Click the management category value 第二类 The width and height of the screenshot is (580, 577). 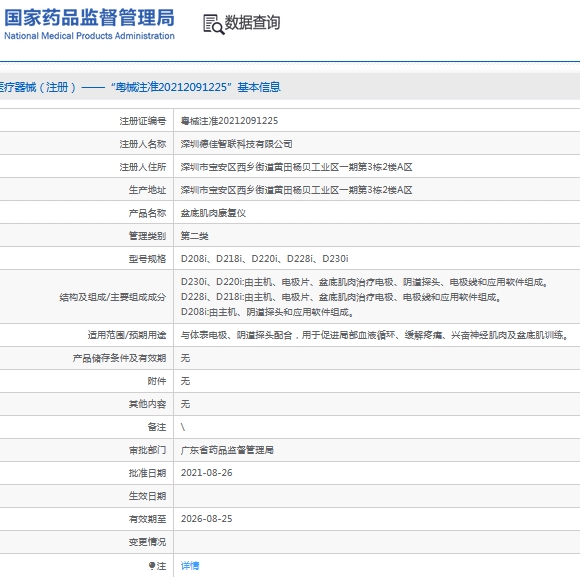click(194, 236)
